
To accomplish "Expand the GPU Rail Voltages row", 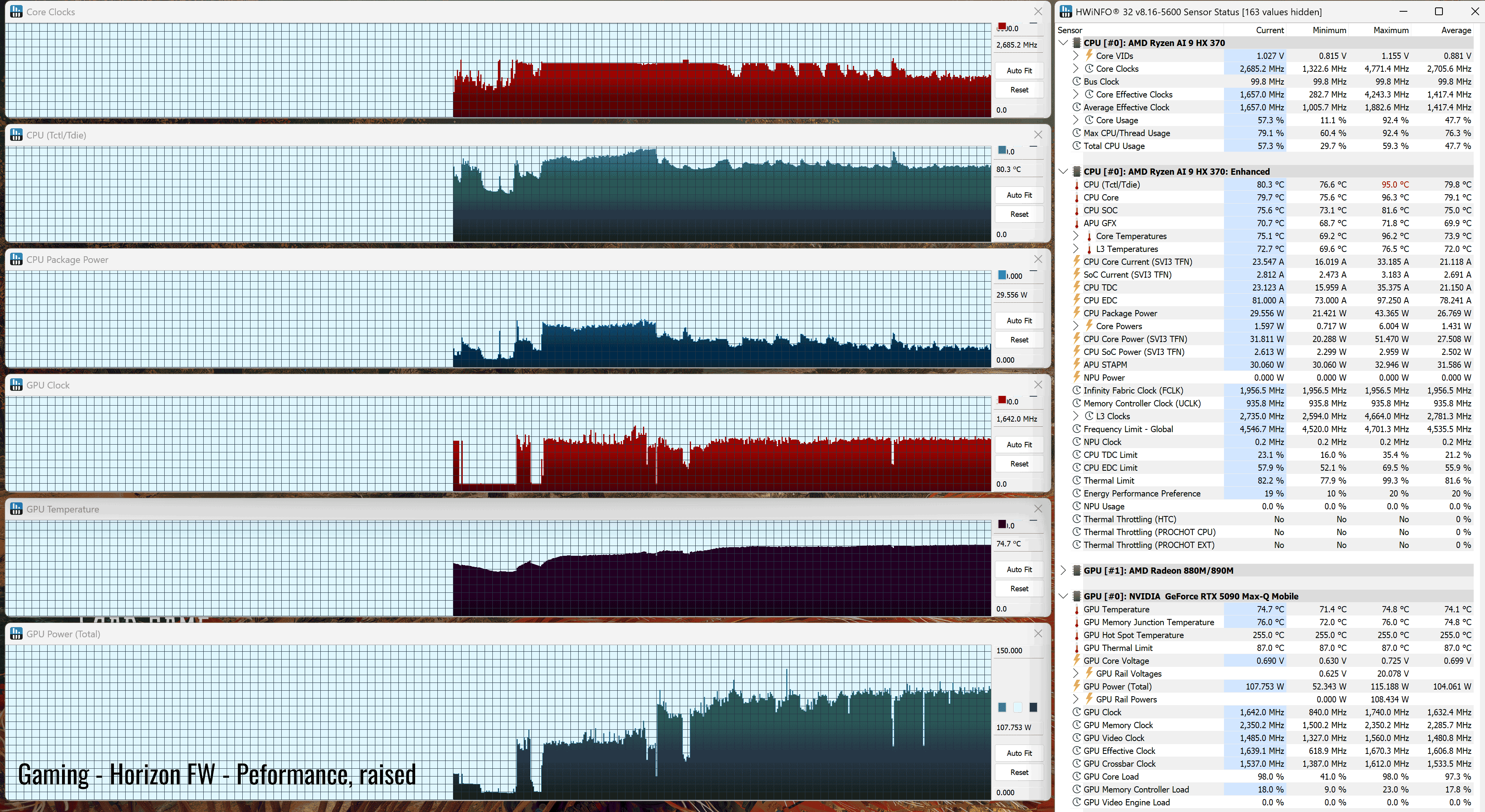I will 1076,673.
